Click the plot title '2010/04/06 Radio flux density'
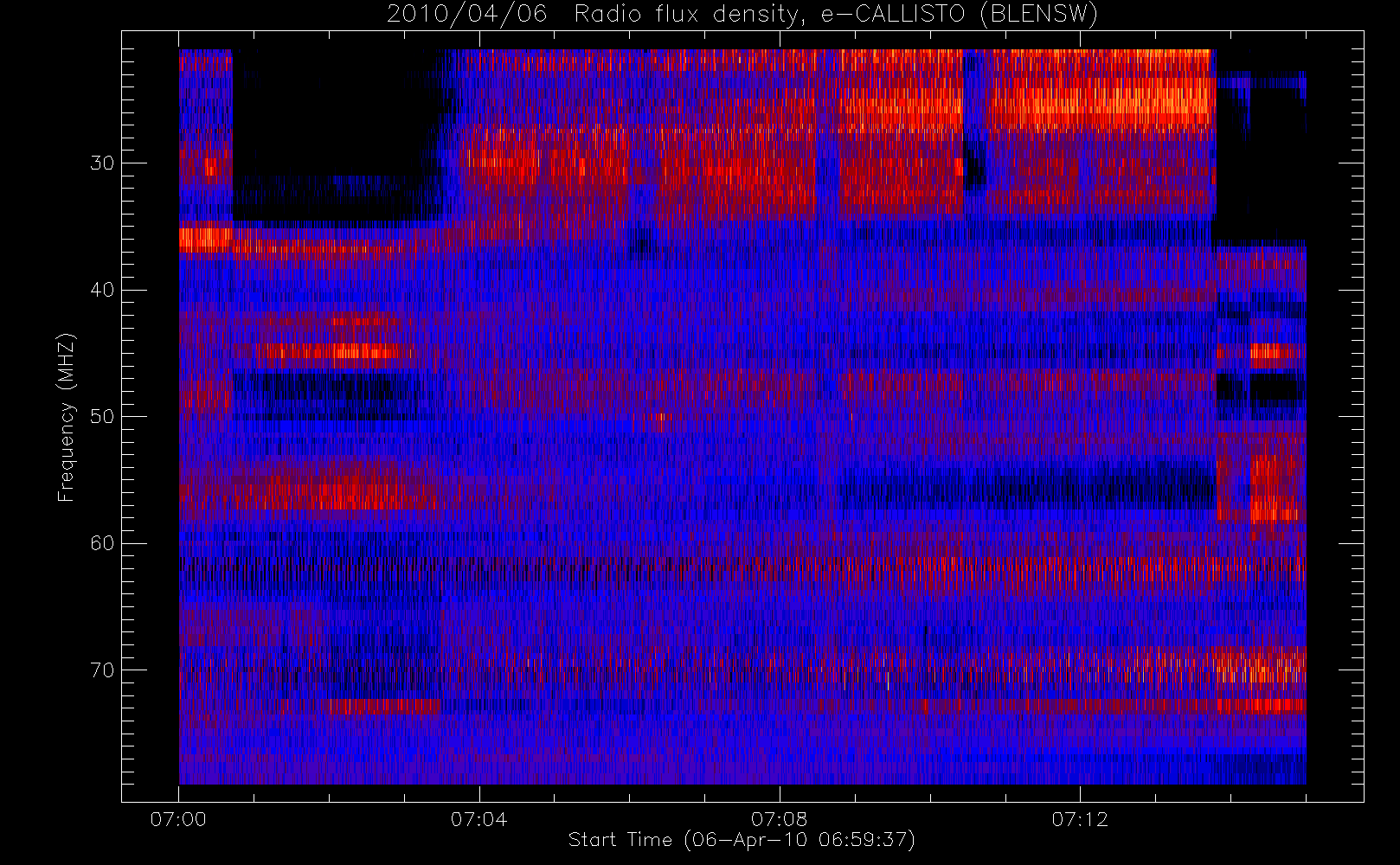This screenshot has width=1400, height=865. [x=742, y=14]
